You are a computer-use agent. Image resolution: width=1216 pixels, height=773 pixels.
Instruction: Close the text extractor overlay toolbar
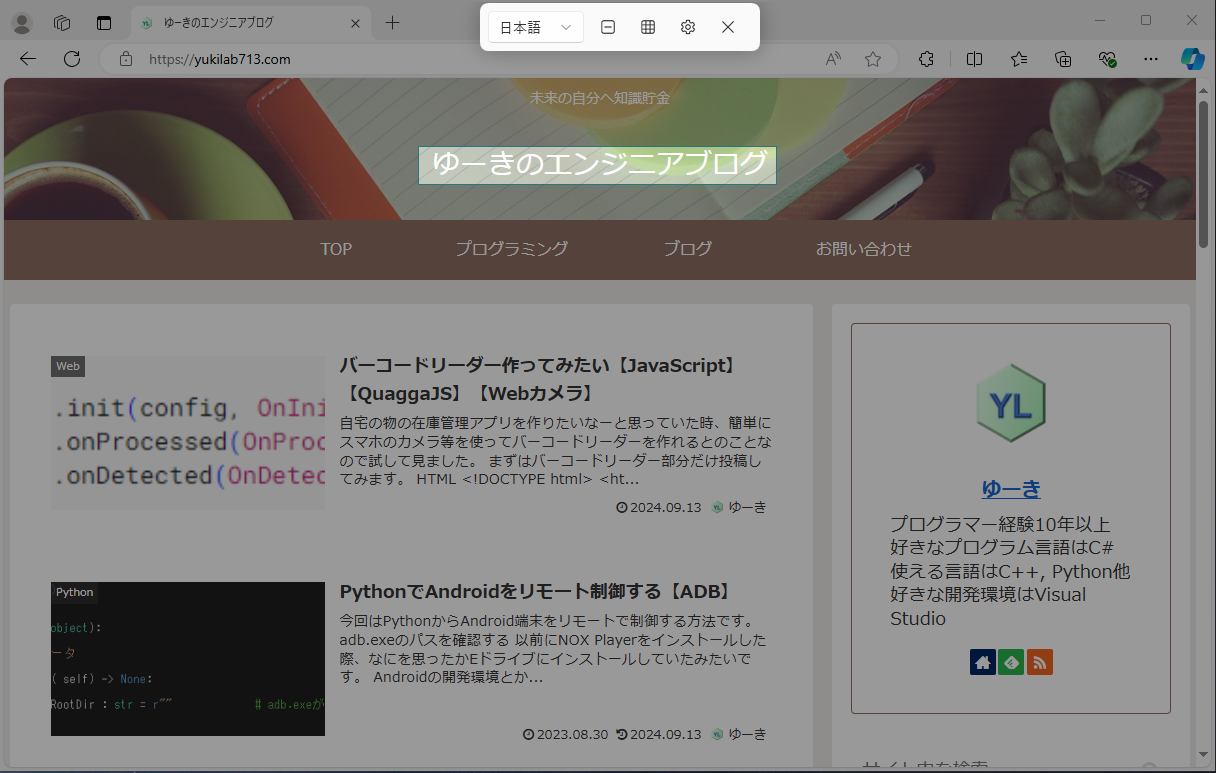[x=728, y=27]
